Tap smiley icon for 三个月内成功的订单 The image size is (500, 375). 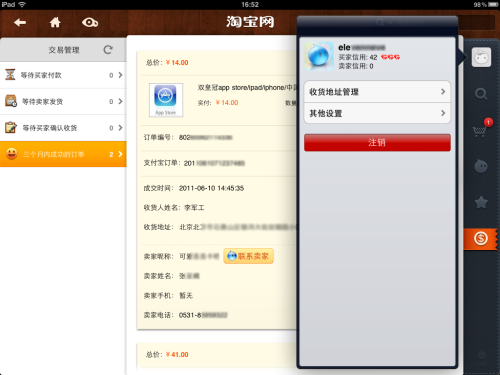click(11, 154)
